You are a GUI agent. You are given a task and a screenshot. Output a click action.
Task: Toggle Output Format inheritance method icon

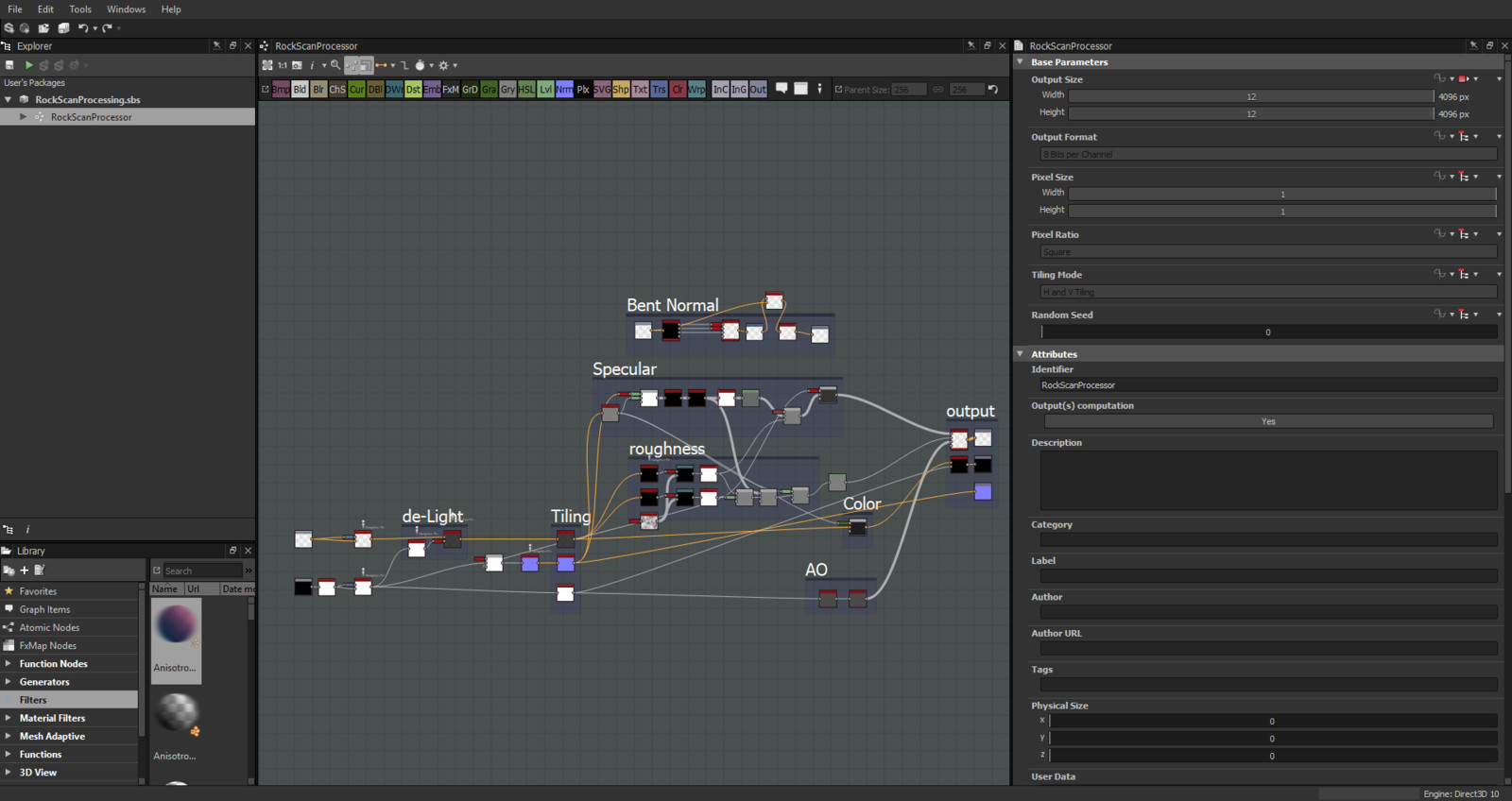click(1464, 136)
